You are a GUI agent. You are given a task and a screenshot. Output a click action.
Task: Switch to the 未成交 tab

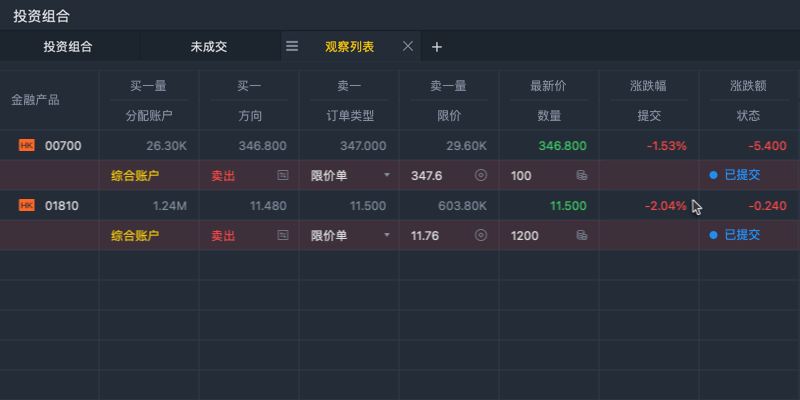(x=209, y=46)
